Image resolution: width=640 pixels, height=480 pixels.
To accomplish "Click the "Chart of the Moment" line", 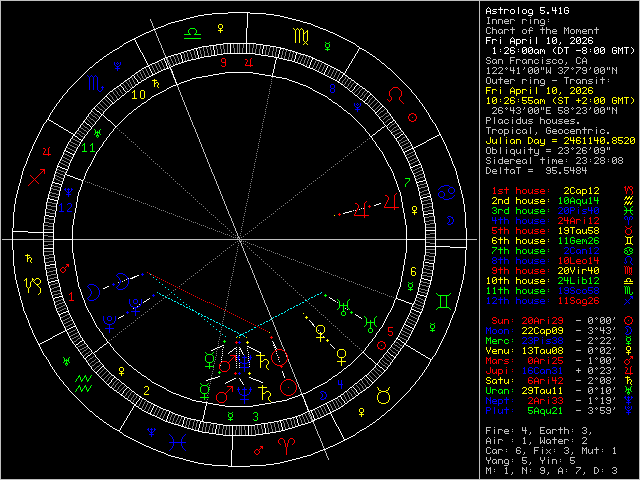I will [x=542, y=31].
